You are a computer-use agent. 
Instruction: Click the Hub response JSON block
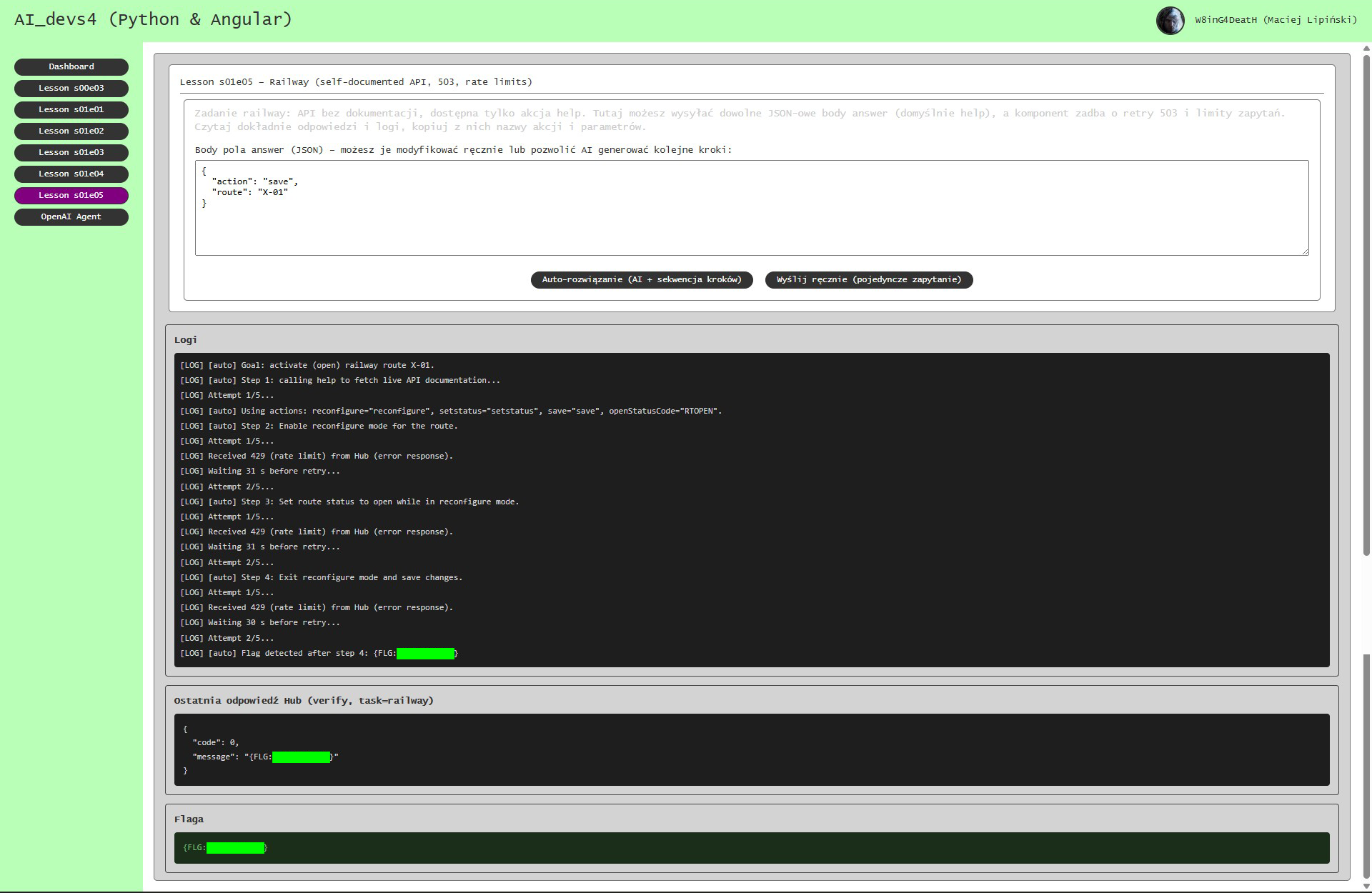[x=750, y=749]
